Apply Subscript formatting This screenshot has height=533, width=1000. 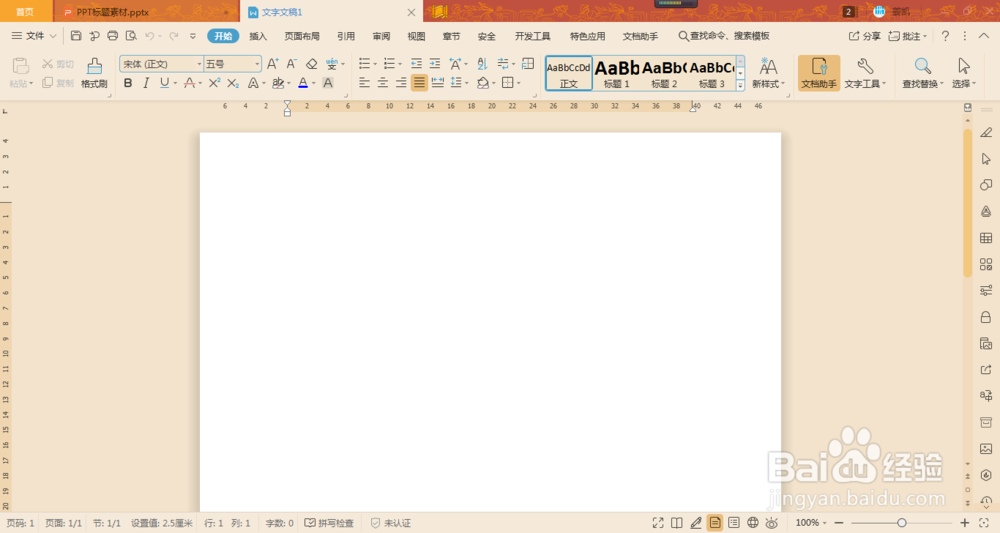click(x=233, y=83)
